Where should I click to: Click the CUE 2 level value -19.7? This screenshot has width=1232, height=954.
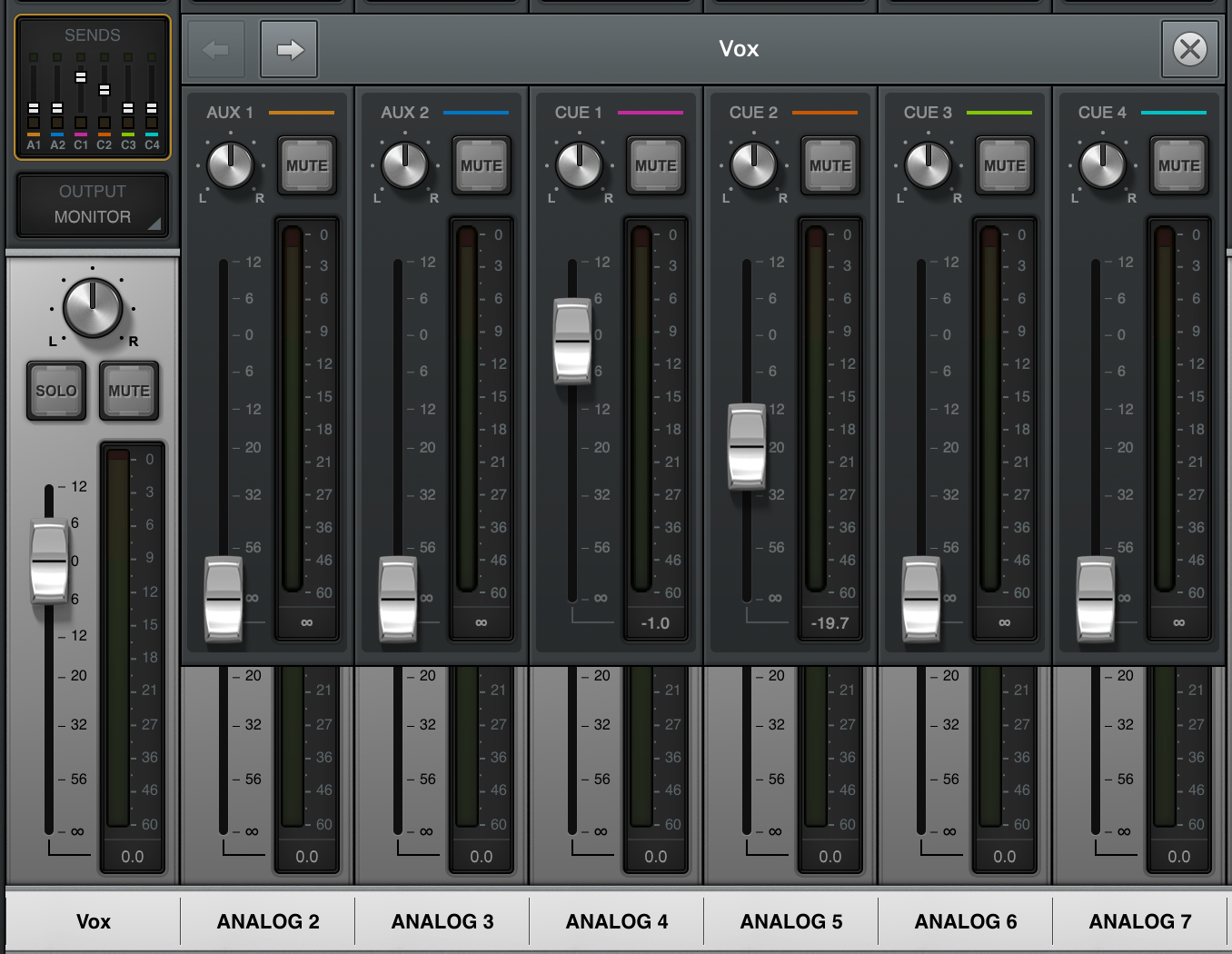(x=830, y=623)
